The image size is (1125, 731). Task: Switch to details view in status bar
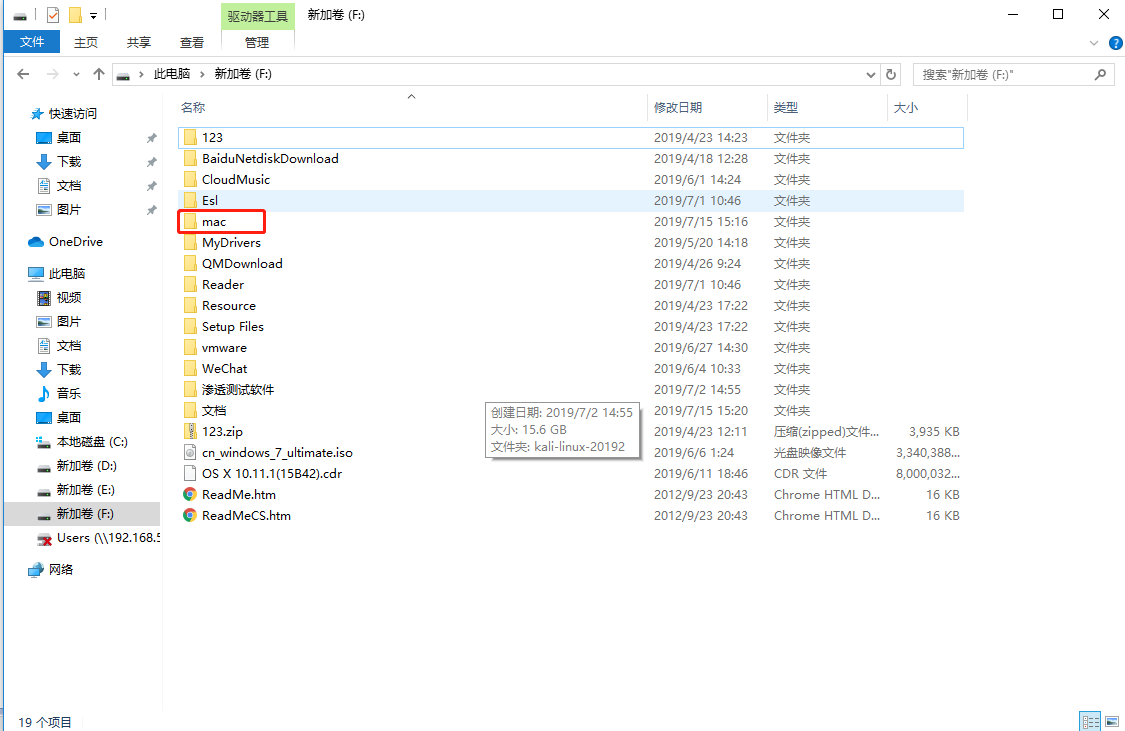tap(1090, 722)
